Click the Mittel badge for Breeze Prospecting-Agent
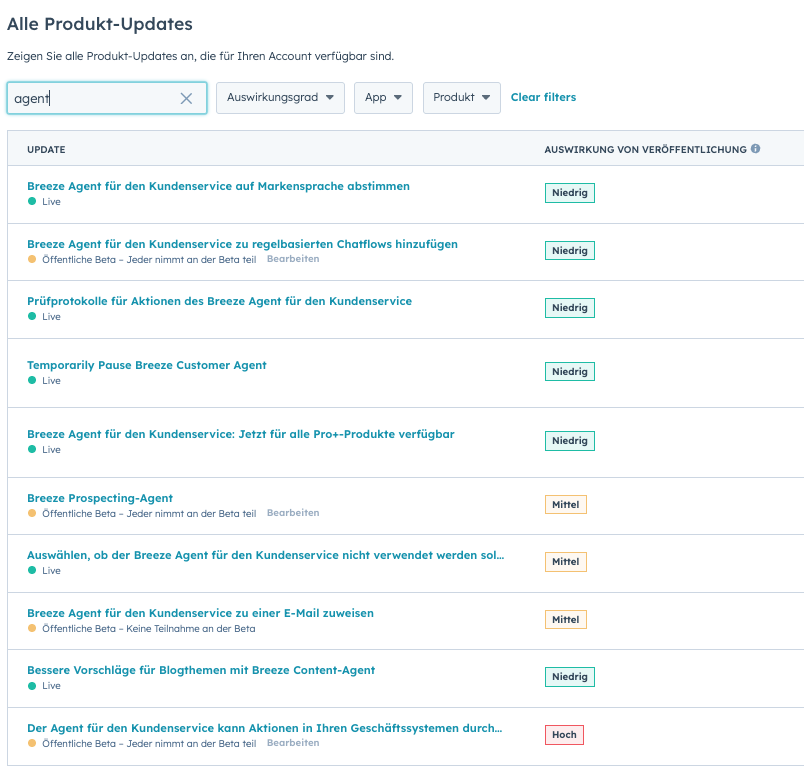 566,505
